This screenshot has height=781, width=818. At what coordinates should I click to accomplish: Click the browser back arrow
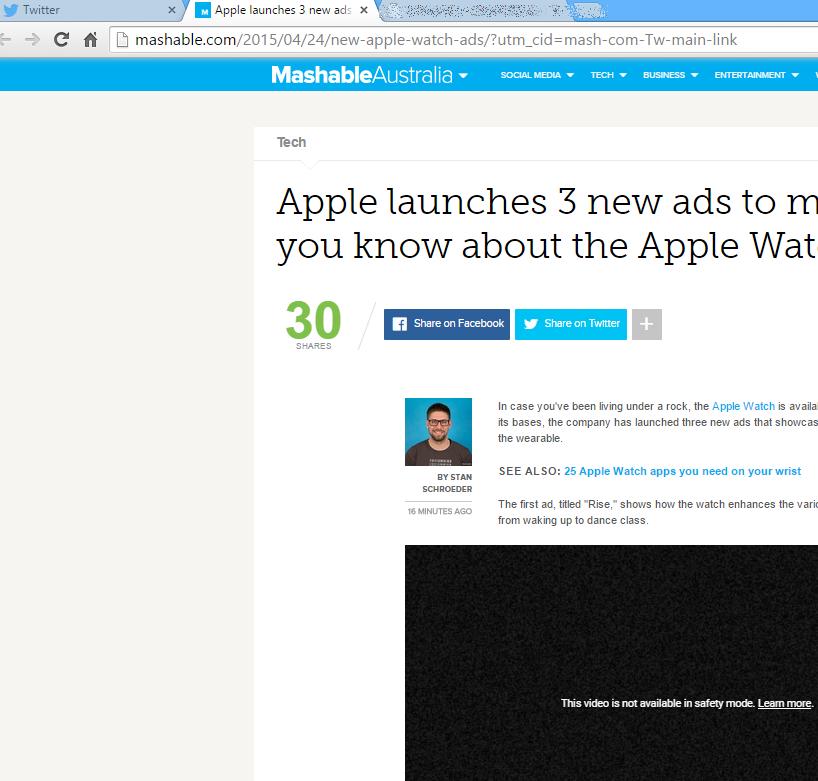point(5,40)
